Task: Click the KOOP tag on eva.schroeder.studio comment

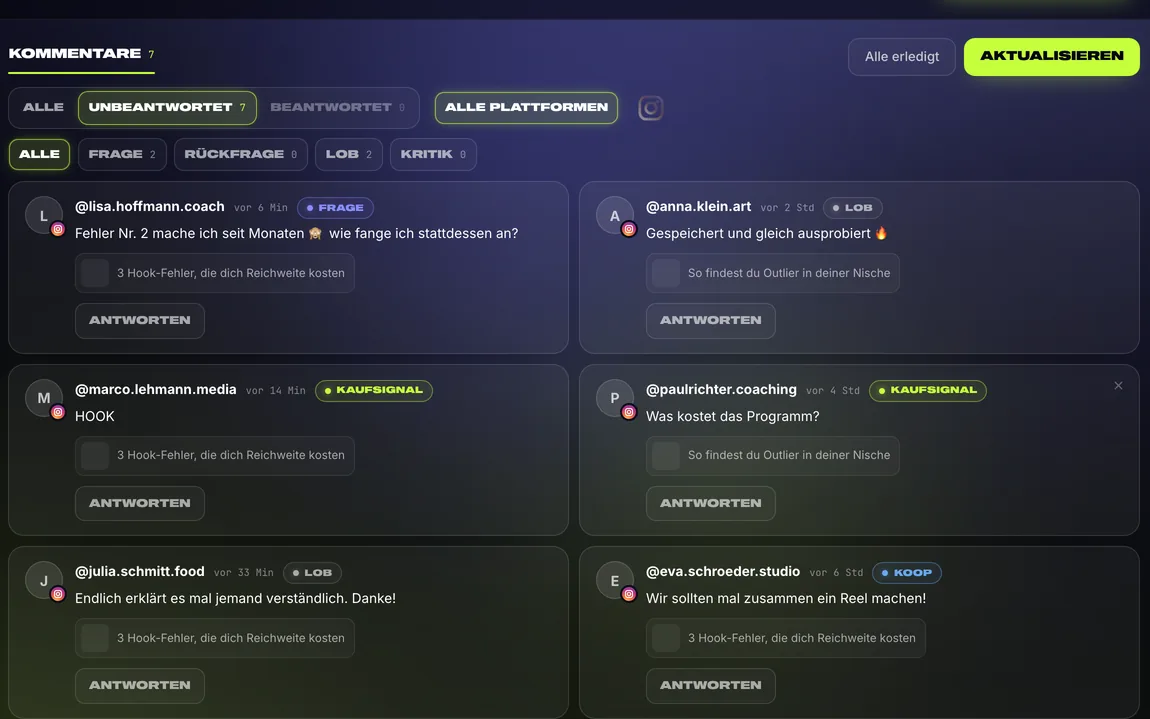Action: click(907, 573)
